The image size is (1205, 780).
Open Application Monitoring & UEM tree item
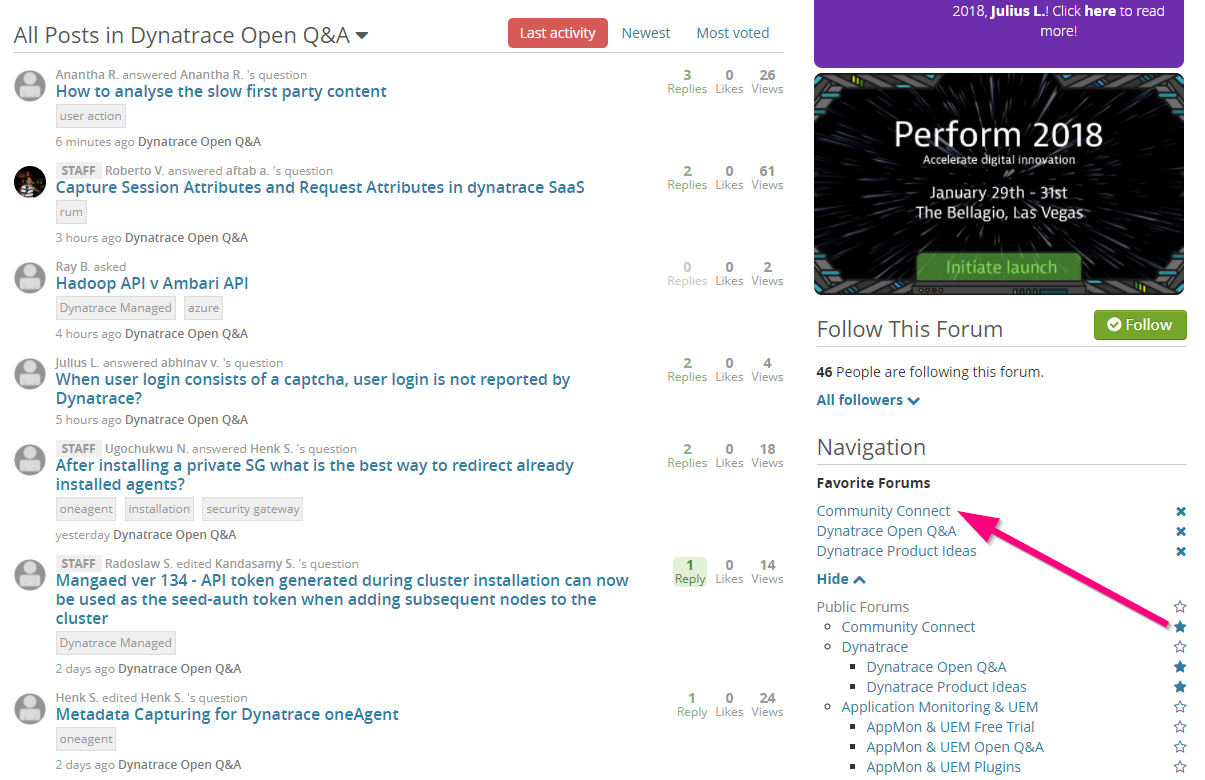[x=940, y=707]
